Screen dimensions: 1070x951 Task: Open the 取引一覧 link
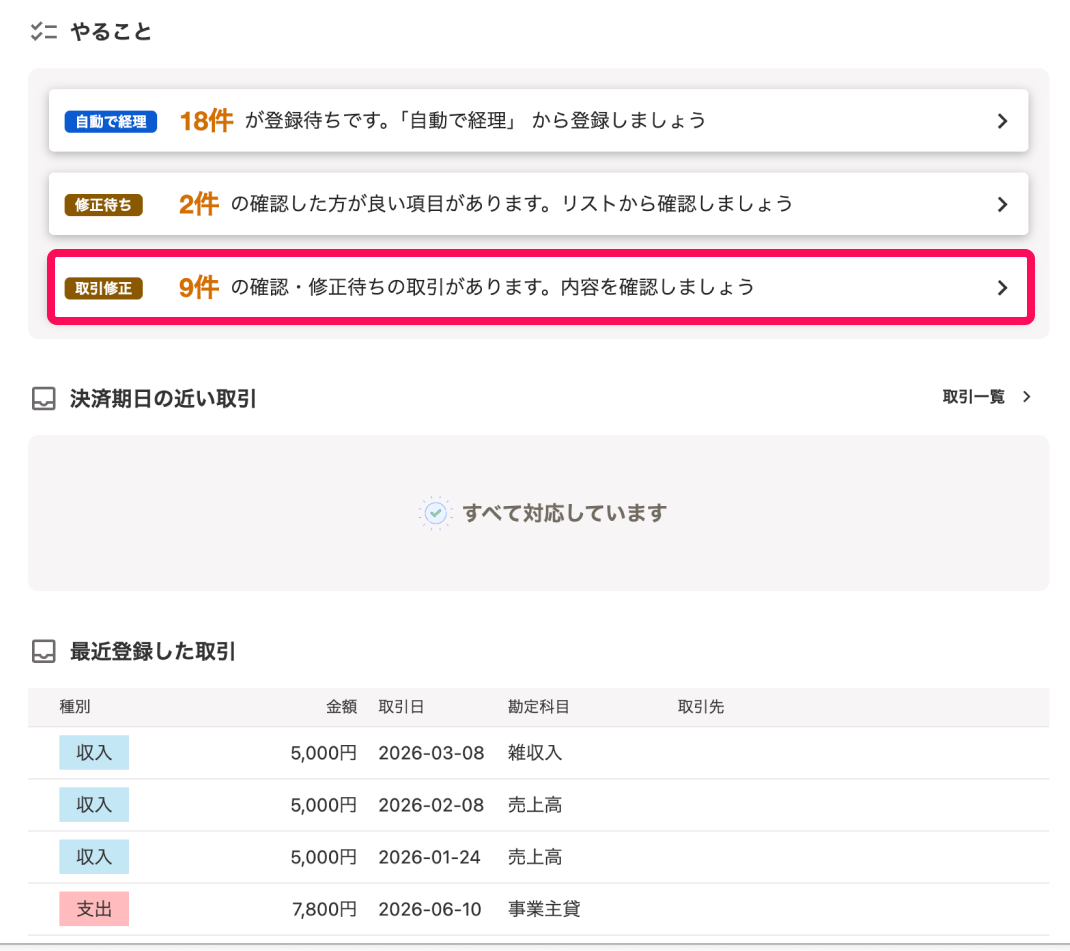[974, 397]
